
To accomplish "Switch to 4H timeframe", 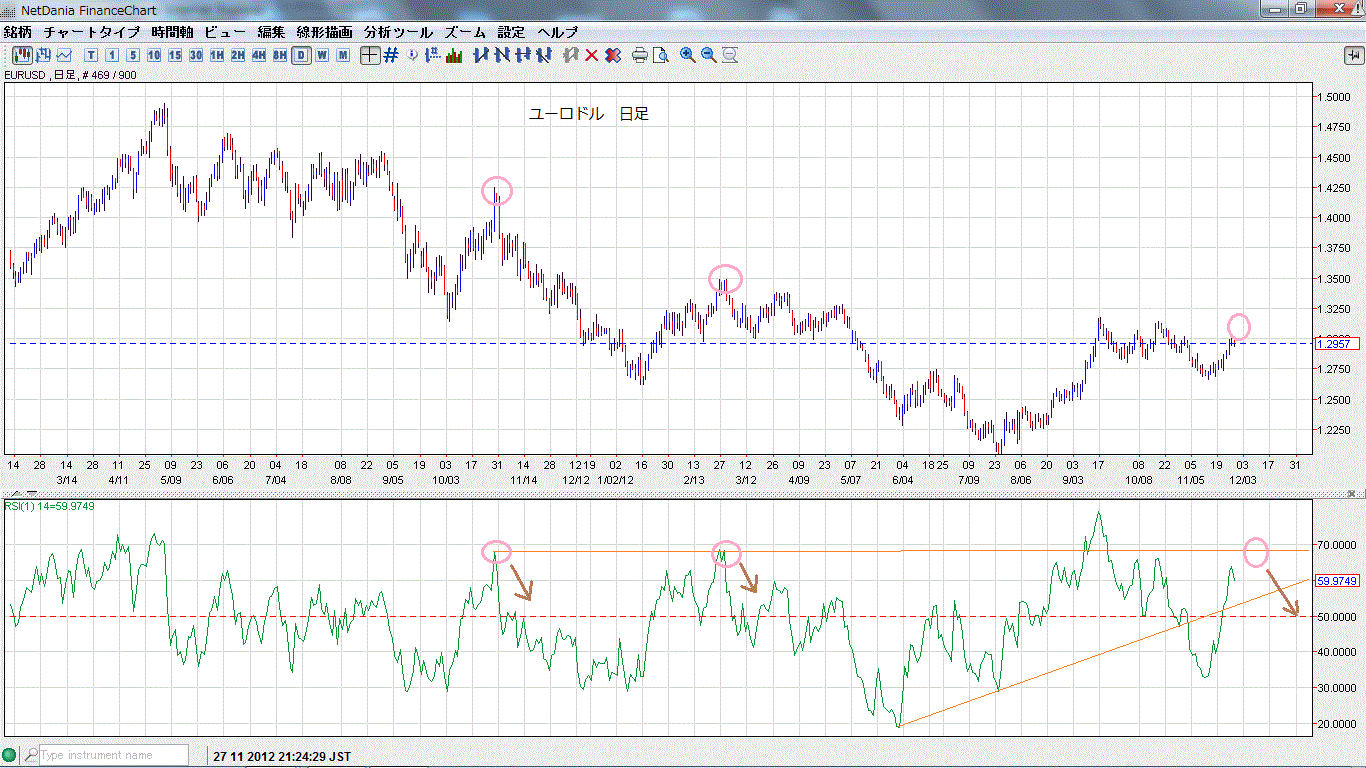I will coord(259,55).
